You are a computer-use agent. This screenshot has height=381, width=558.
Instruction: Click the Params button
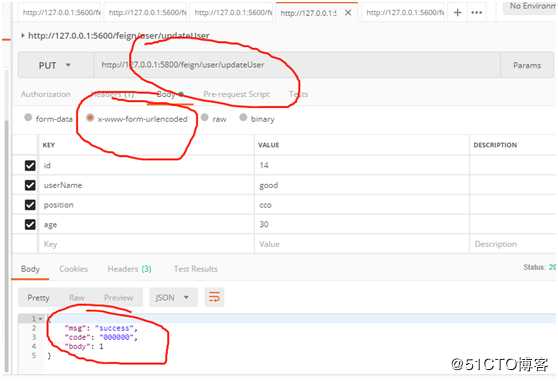pos(527,65)
